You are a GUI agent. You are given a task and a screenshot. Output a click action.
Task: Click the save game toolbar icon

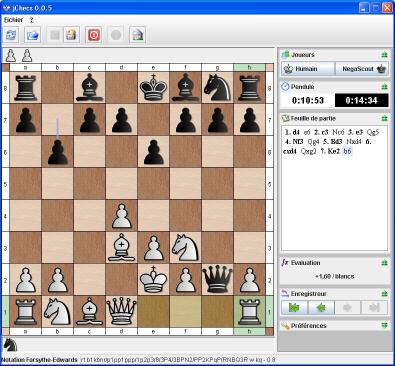[x=72, y=35]
